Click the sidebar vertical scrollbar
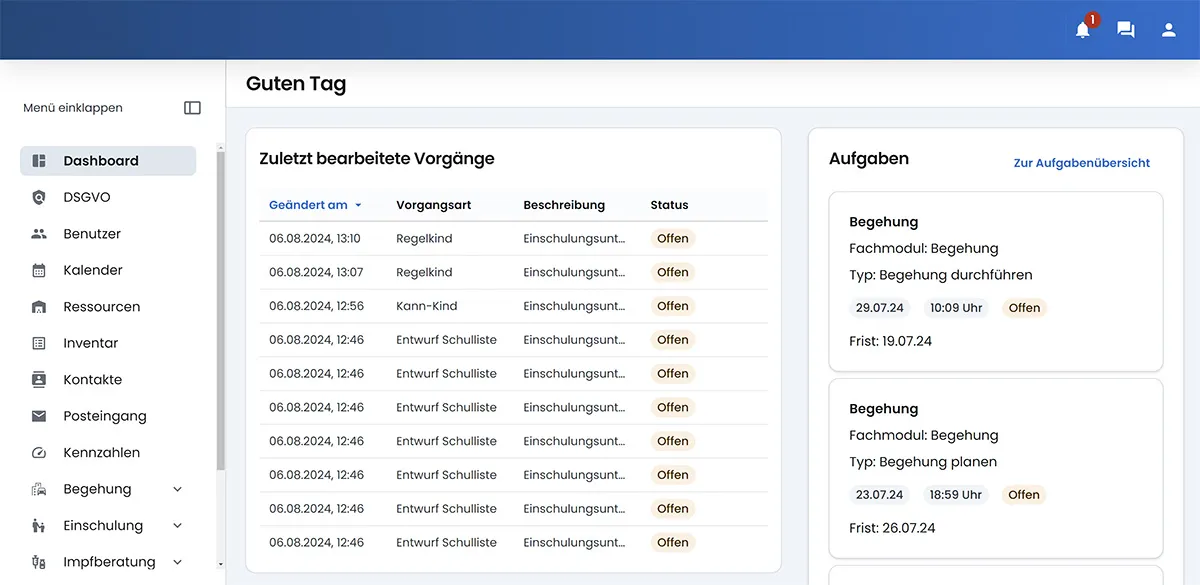This screenshot has height=585, width=1200. pos(220,310)
